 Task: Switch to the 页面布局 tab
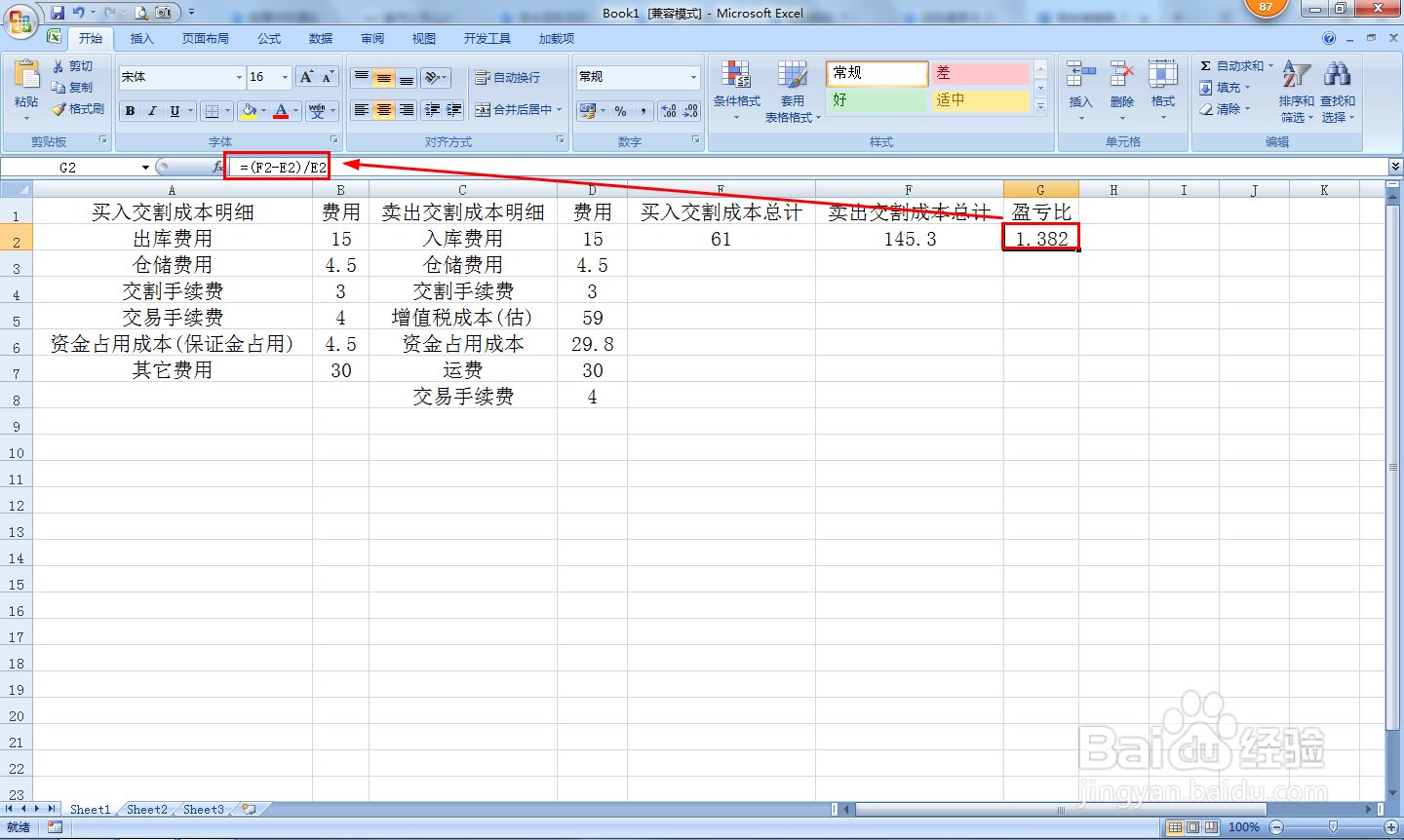point(206,39)
